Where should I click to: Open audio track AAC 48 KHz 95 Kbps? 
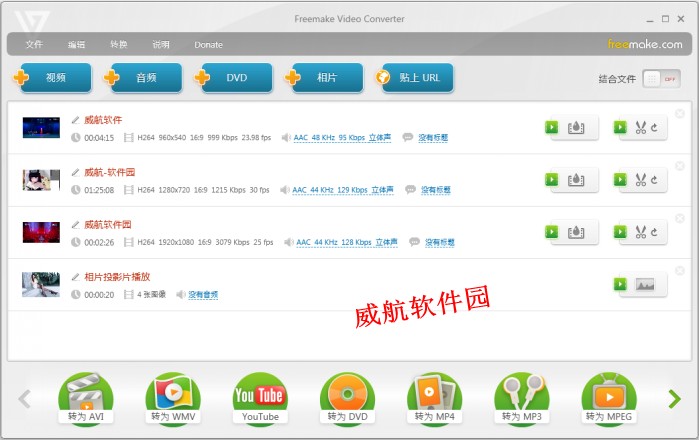[x=342, y=138]
